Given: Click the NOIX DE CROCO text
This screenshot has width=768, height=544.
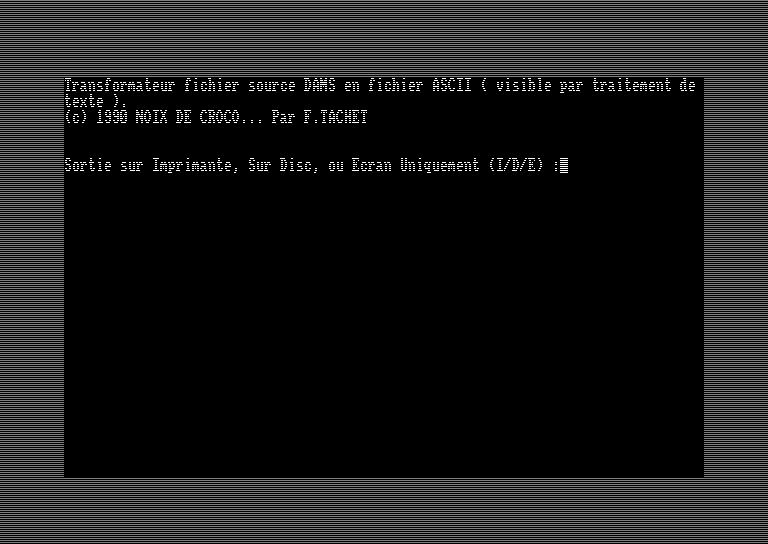Looking at the screenshot, I should click(x=187, y=117).
